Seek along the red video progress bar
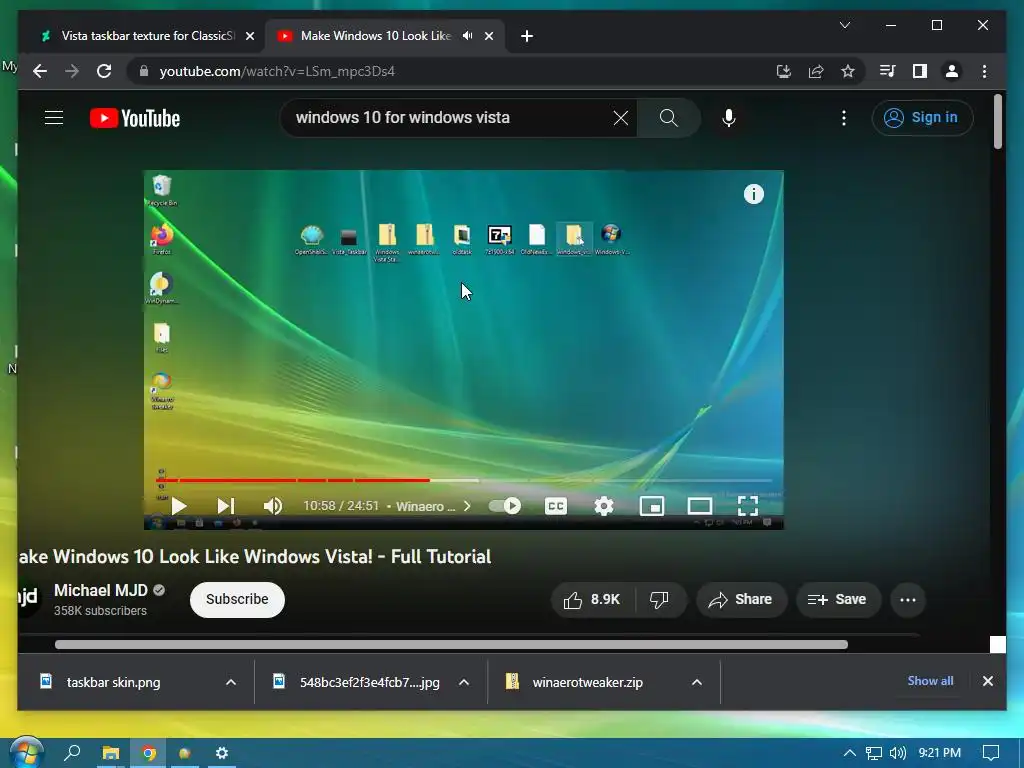1024x768 pixels. (464, 480)
